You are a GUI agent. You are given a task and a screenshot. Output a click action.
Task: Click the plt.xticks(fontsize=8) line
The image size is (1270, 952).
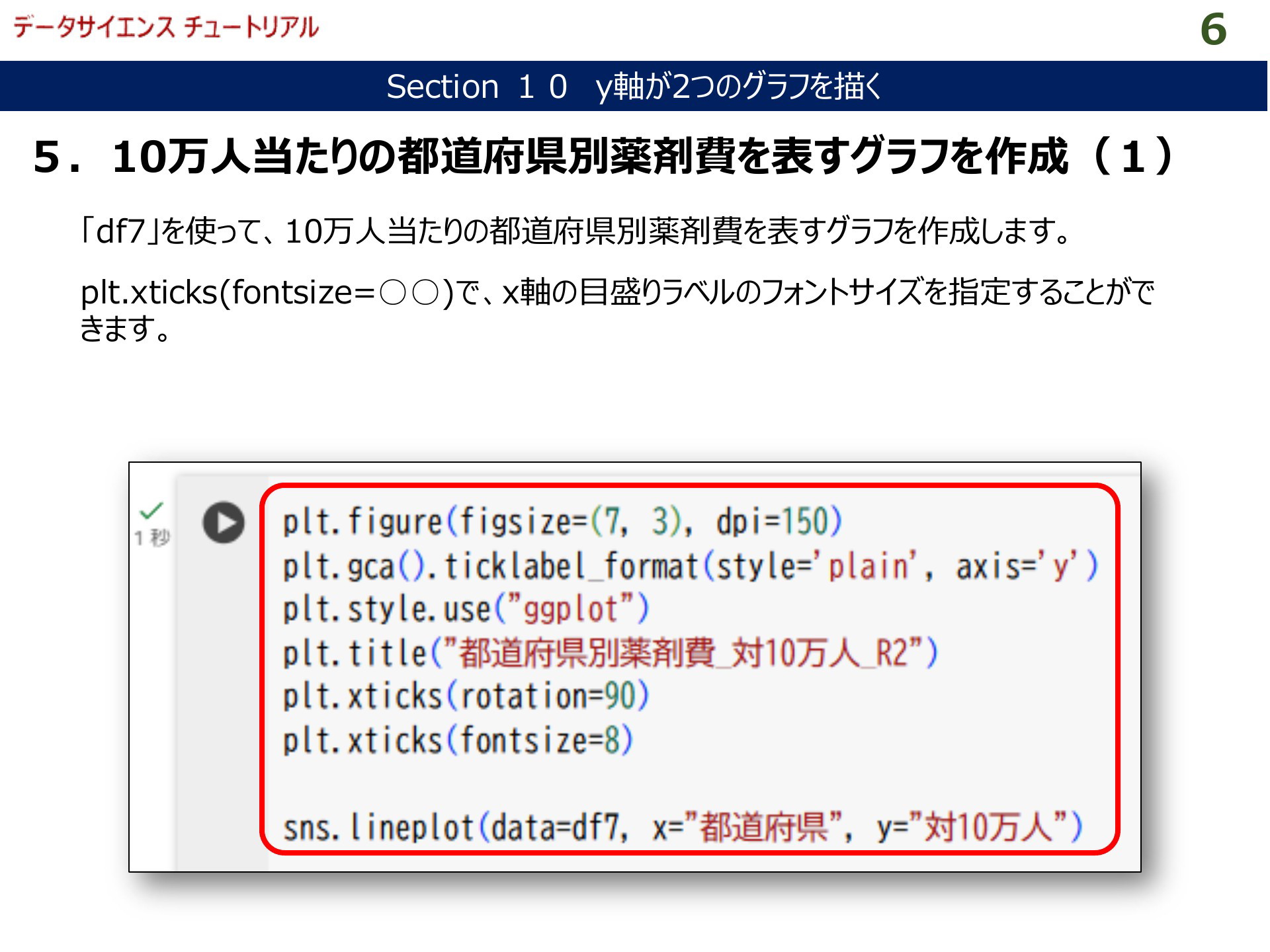click(458, 740)
